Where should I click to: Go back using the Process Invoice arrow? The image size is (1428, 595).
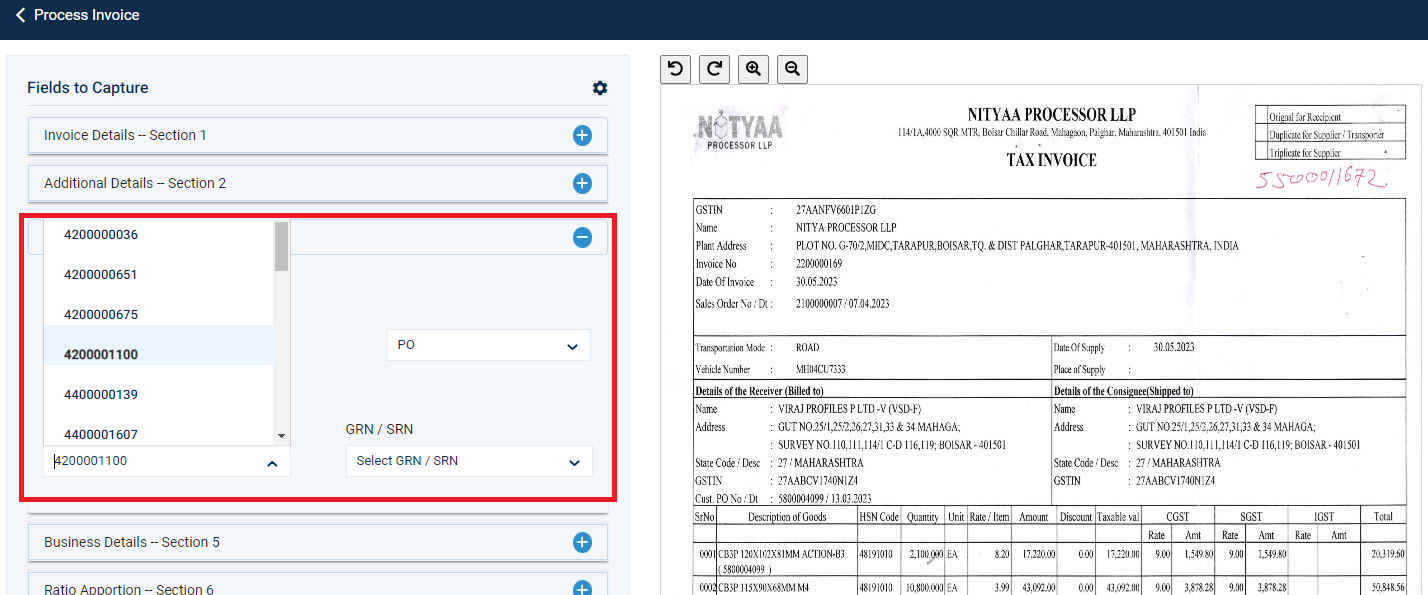point(20,15)
